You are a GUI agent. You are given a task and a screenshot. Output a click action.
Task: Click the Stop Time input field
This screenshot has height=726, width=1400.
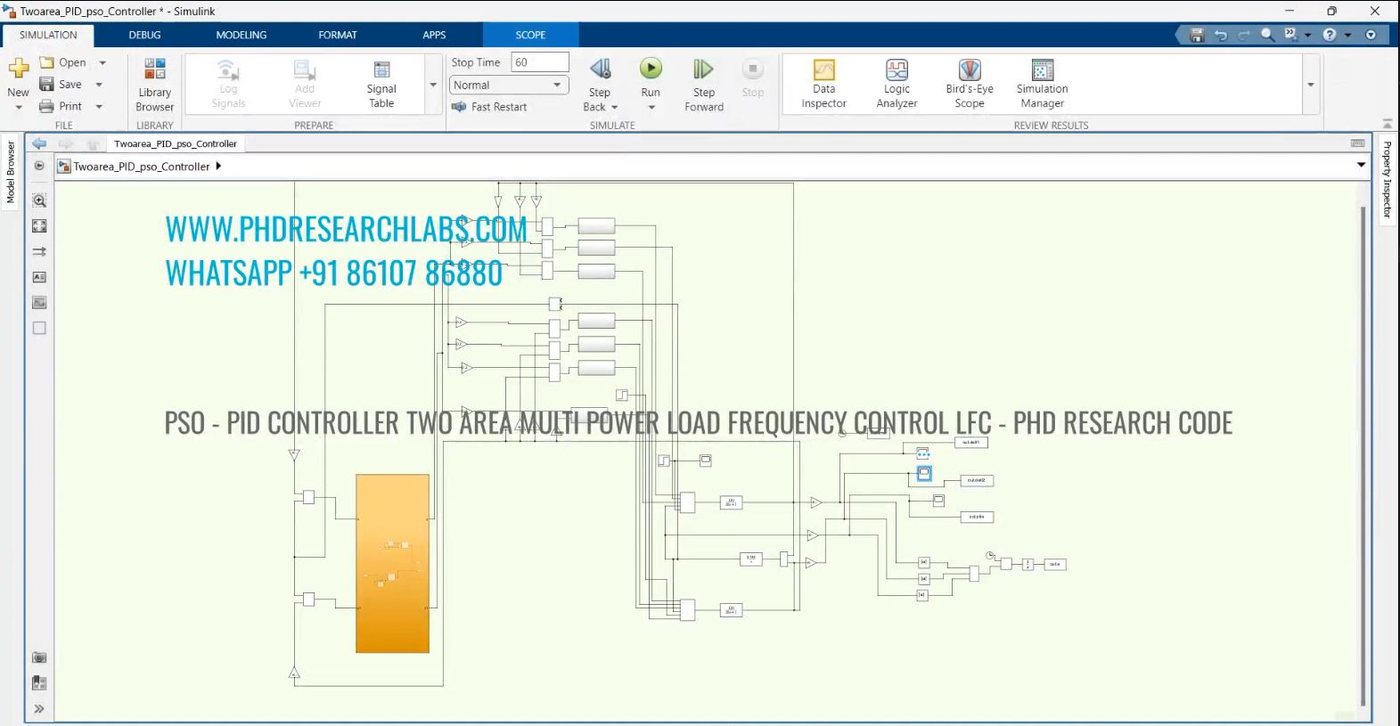click(539, 62)
